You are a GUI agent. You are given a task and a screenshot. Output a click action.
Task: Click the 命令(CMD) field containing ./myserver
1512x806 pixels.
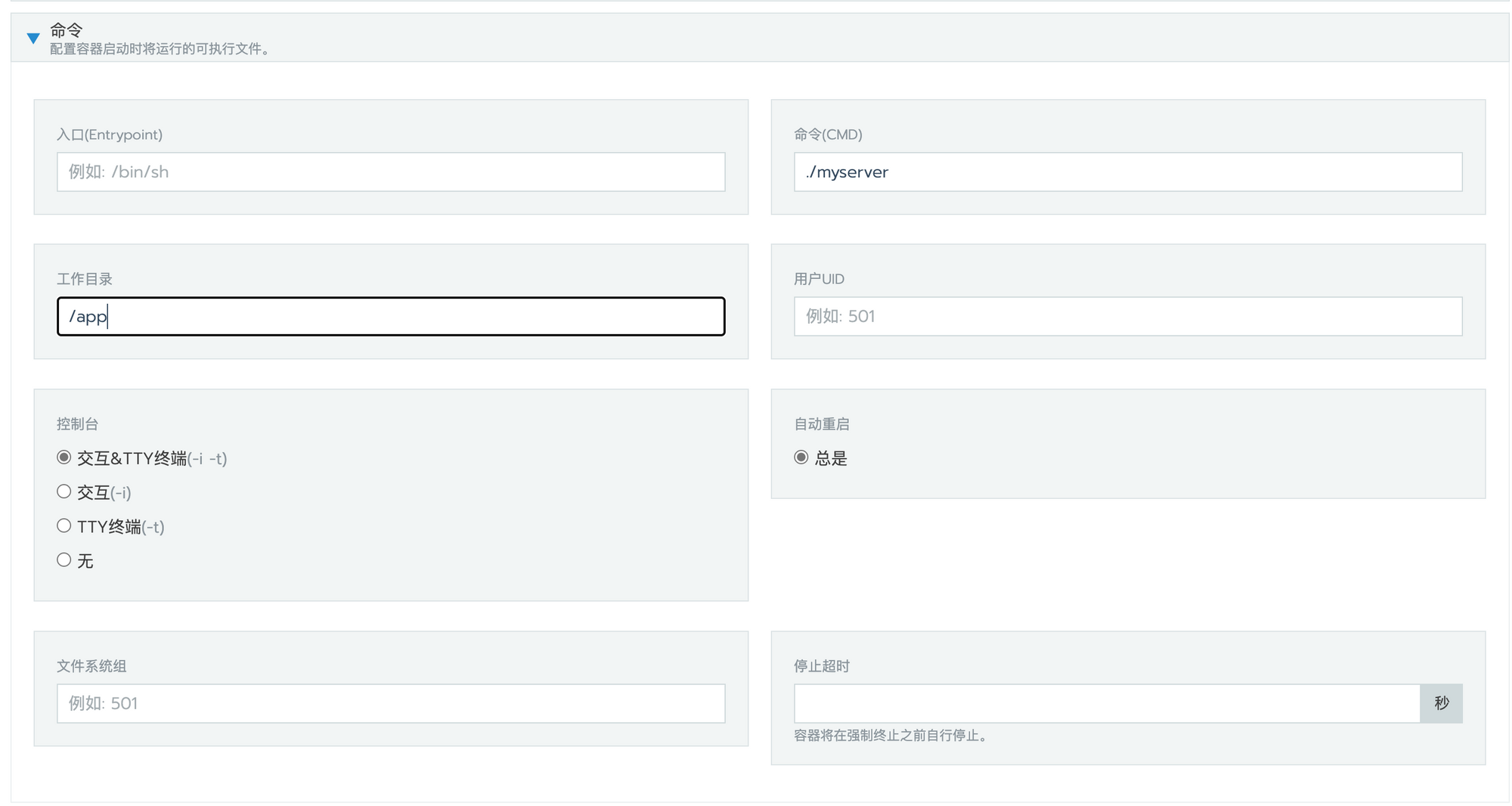pos(1128,172)
